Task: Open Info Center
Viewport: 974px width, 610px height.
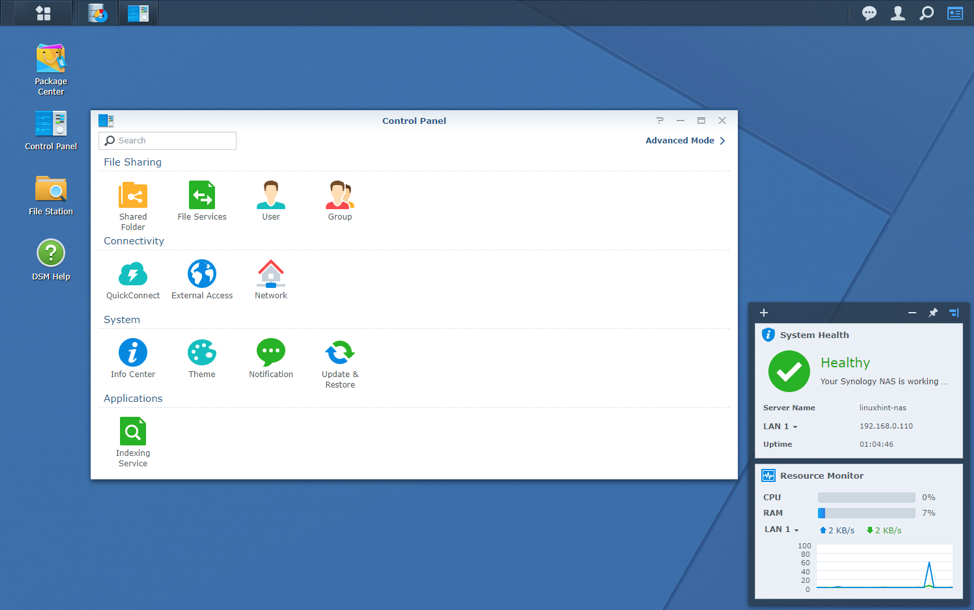Action: coord(133,358)
